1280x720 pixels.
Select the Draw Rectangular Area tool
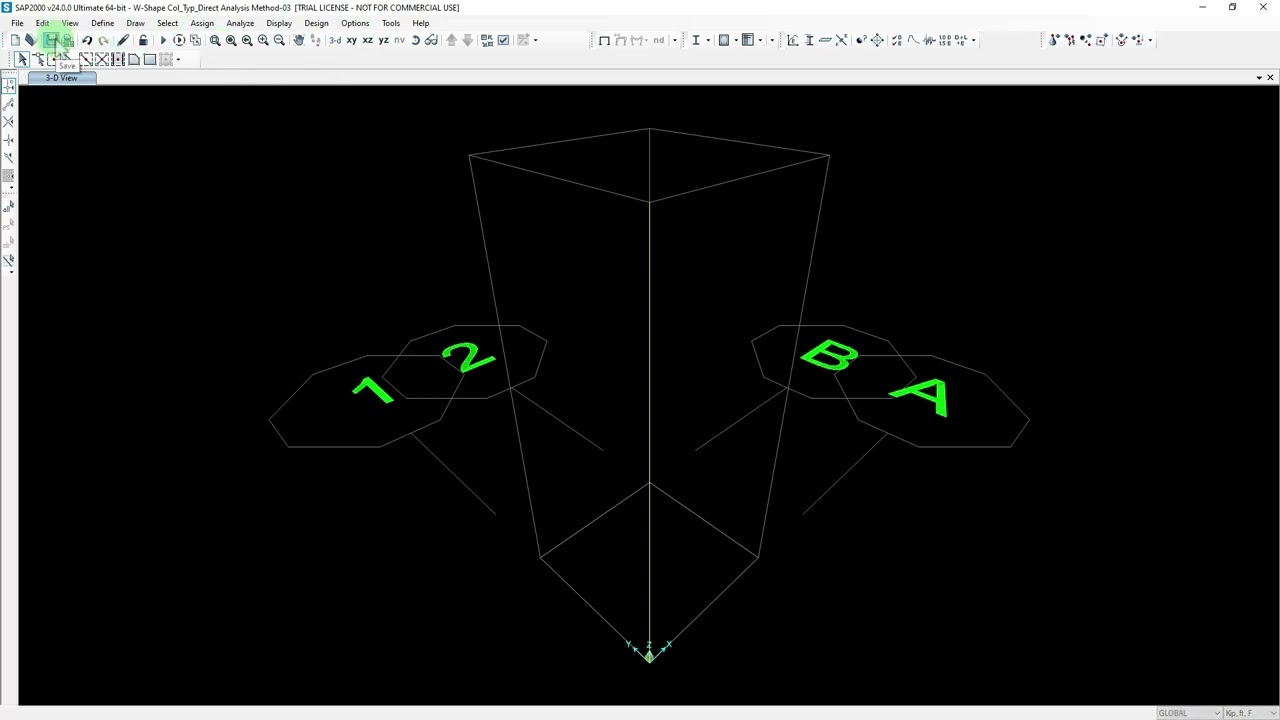click(x=149, y=59)
